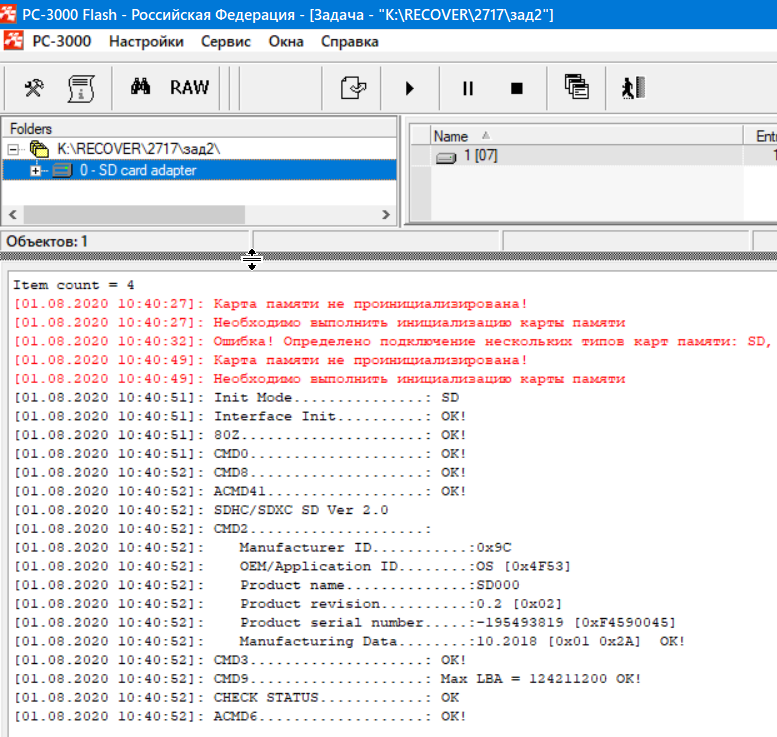
Task: Click the Folders panel header
Action: coord(200,129)
